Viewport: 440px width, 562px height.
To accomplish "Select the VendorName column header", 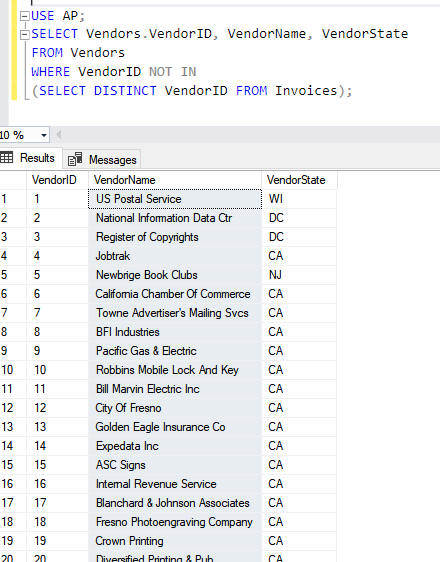I will click(x=175, y=180).
